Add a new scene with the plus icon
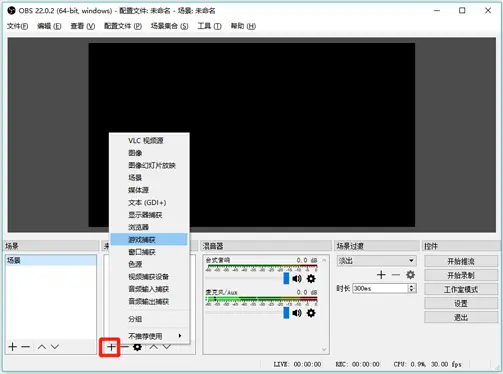503x374 pixels. pyautogui.click(x=12, y=347)
